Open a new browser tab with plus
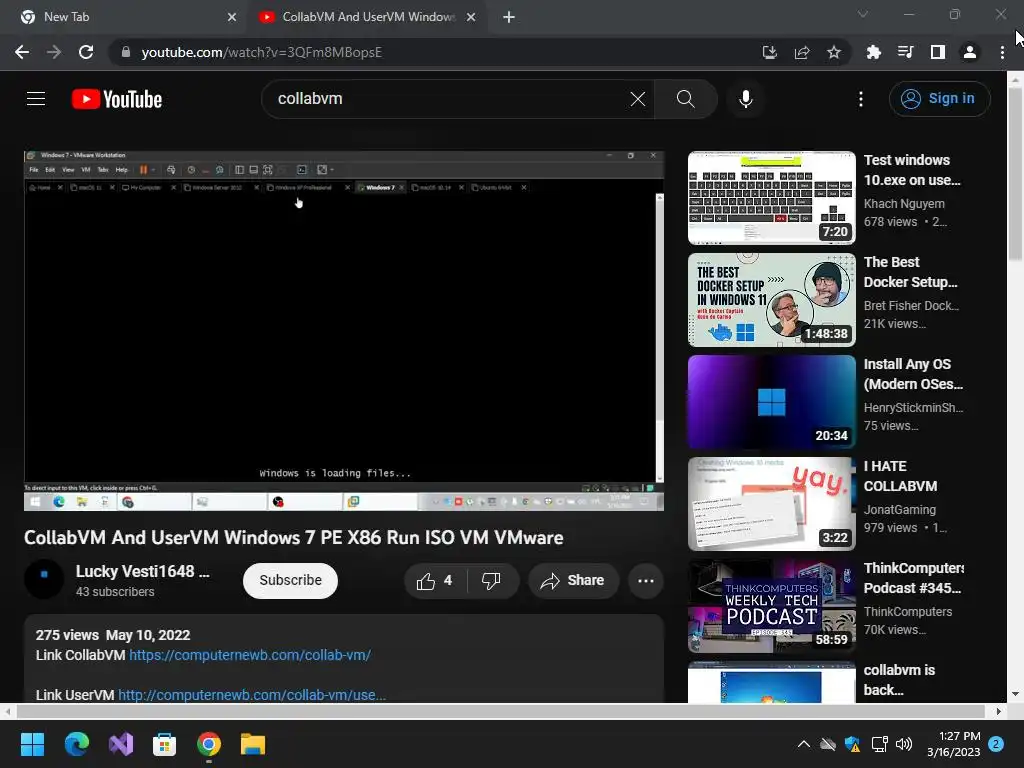 (x=509, y=17)
